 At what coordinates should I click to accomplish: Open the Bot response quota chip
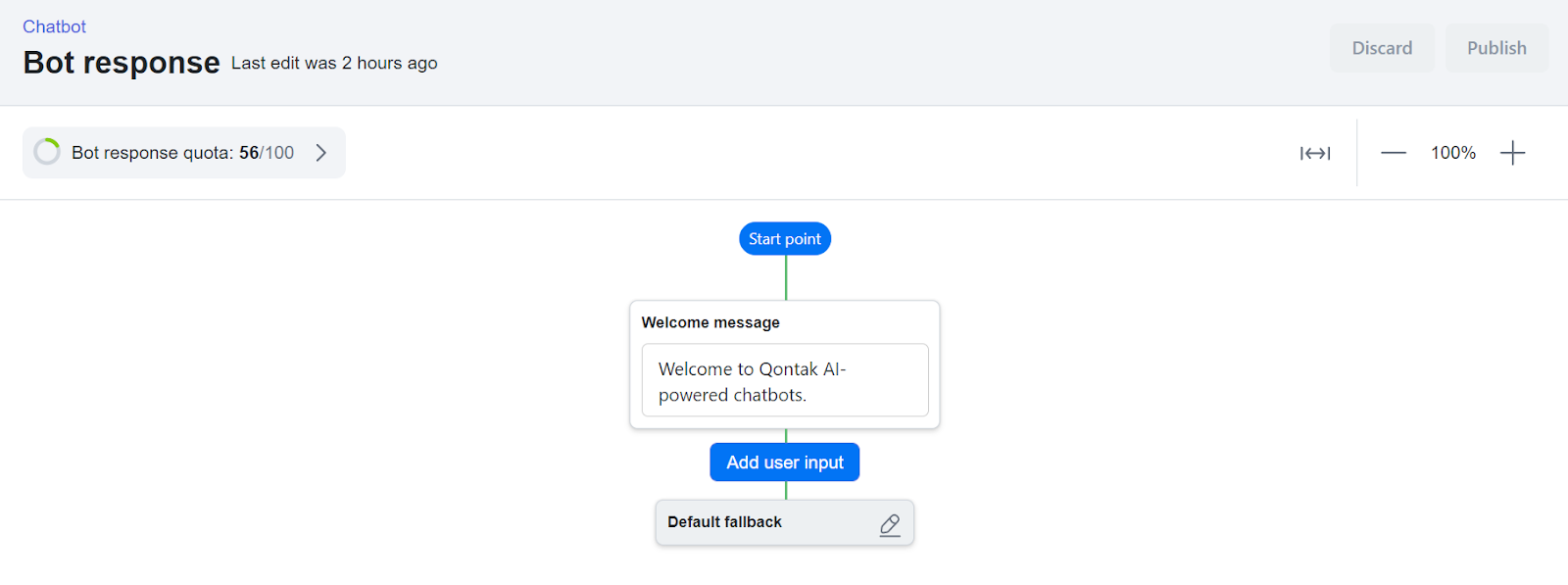pos(184,153)
